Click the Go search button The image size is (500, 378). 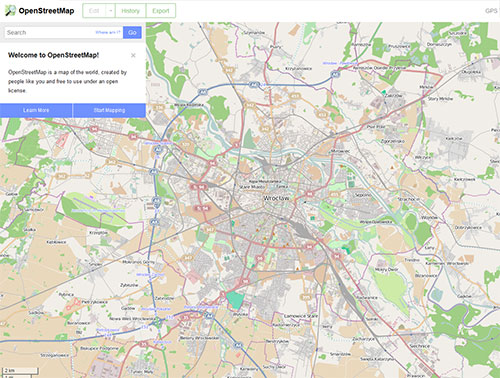pyautogui.click(x=132, y=32)
